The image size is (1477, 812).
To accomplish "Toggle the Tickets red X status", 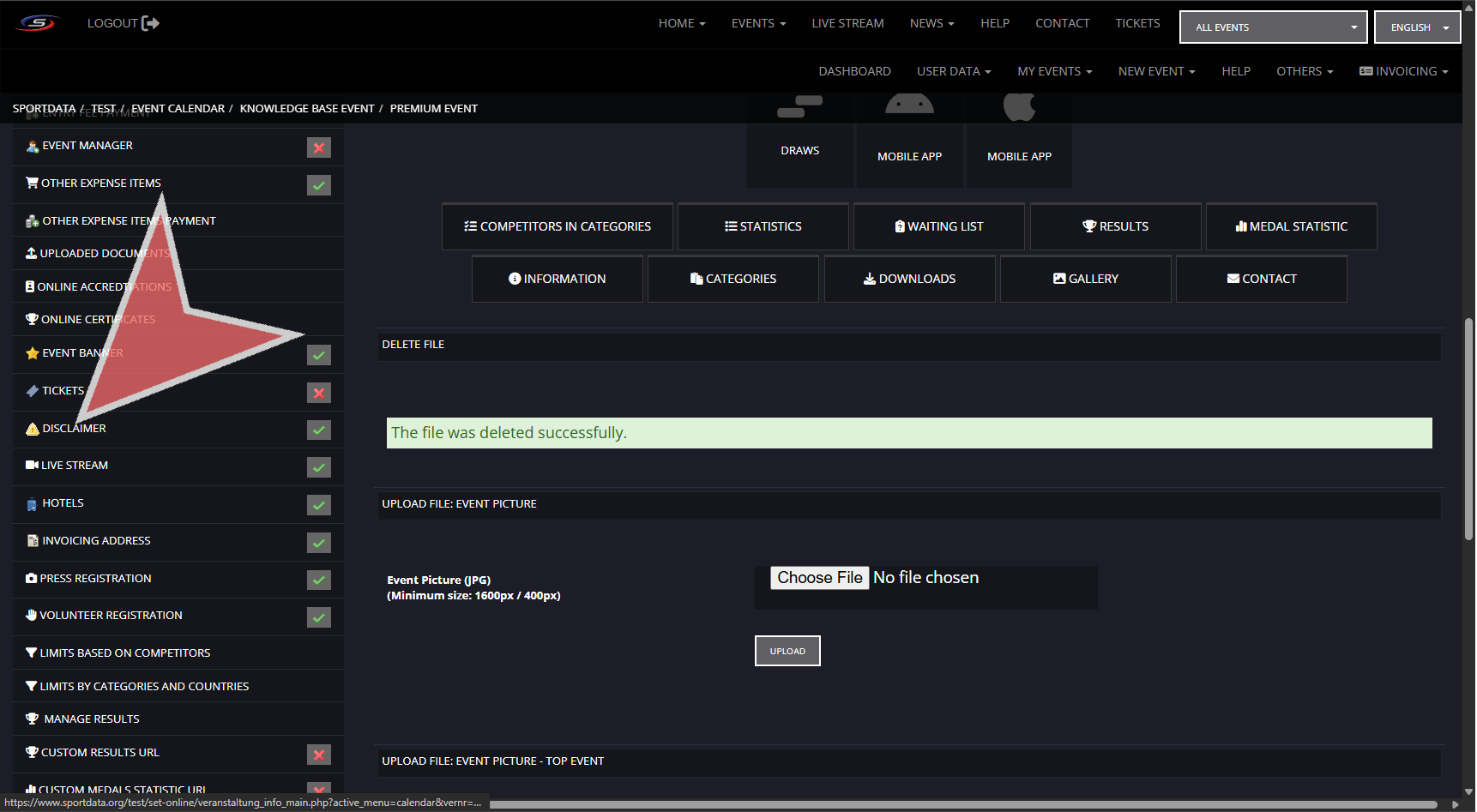I will pyautogui.click(x=319, y=393).
